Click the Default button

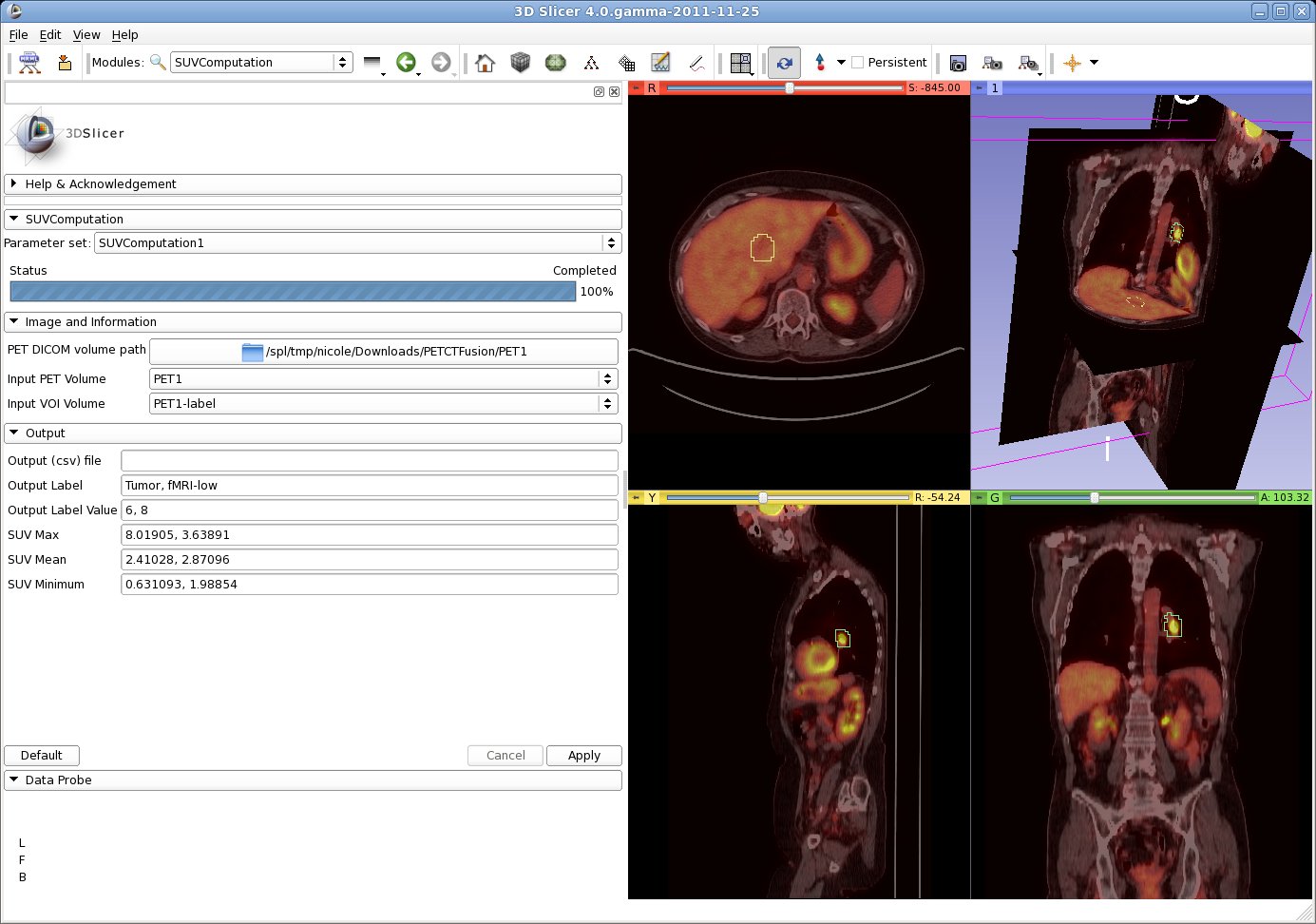tap(42, 756)
